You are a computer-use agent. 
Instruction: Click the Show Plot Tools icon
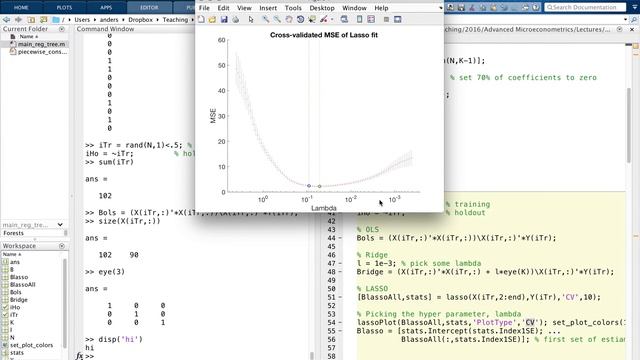point(398,19)
